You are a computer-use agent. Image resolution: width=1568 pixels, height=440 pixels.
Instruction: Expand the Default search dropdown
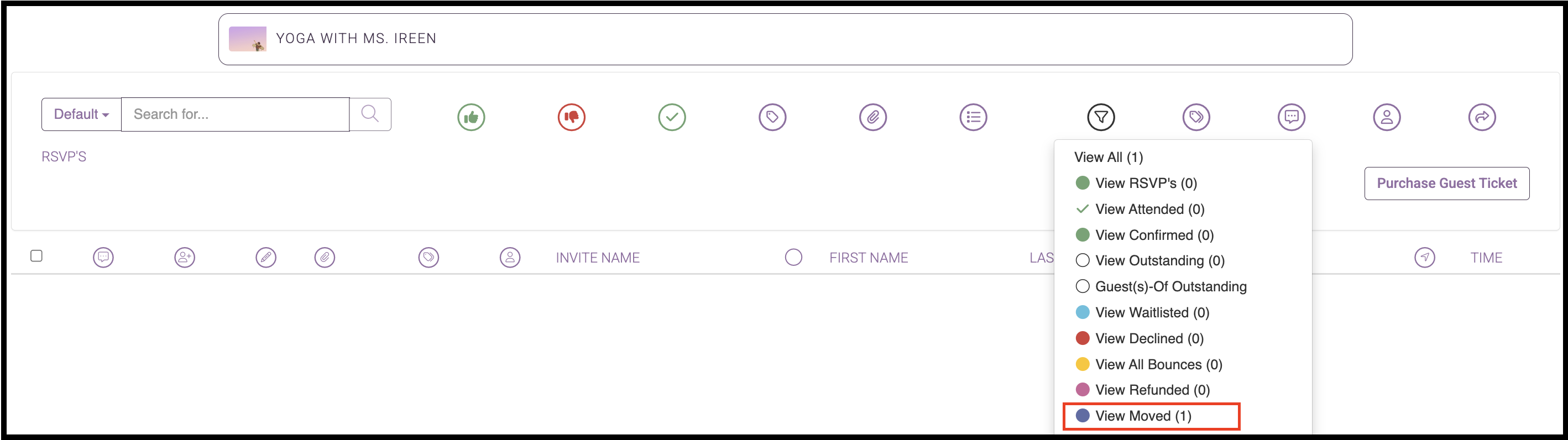point(82,114)
